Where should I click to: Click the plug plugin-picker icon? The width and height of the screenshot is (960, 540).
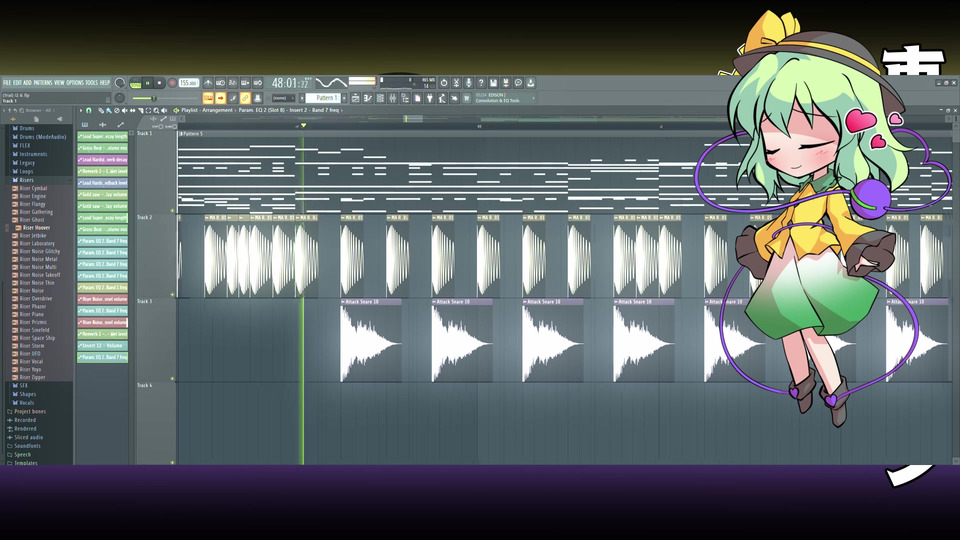point(430,98)
